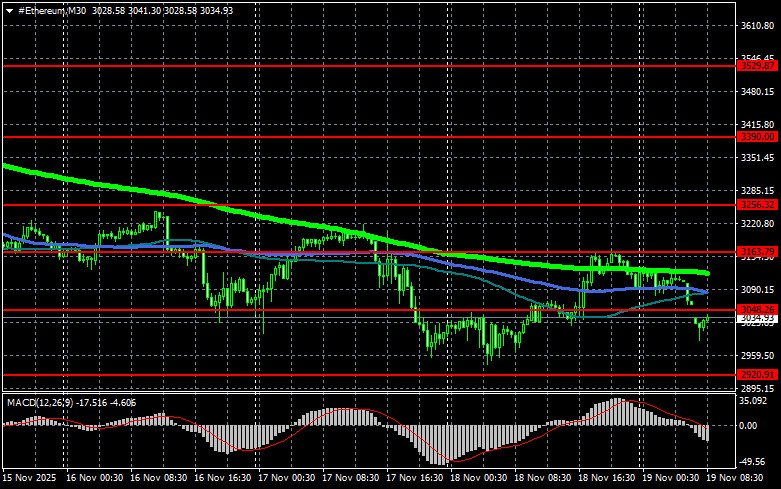Open the dropdown triangle beside #Ethereum,M30
Image resolution: width=781 pixels, height=489 pixels.
8,9
